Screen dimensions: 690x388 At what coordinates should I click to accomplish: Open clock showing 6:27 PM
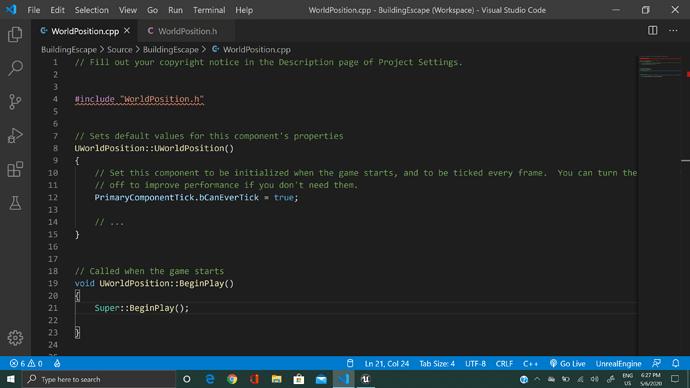click(x=650, y=379)
